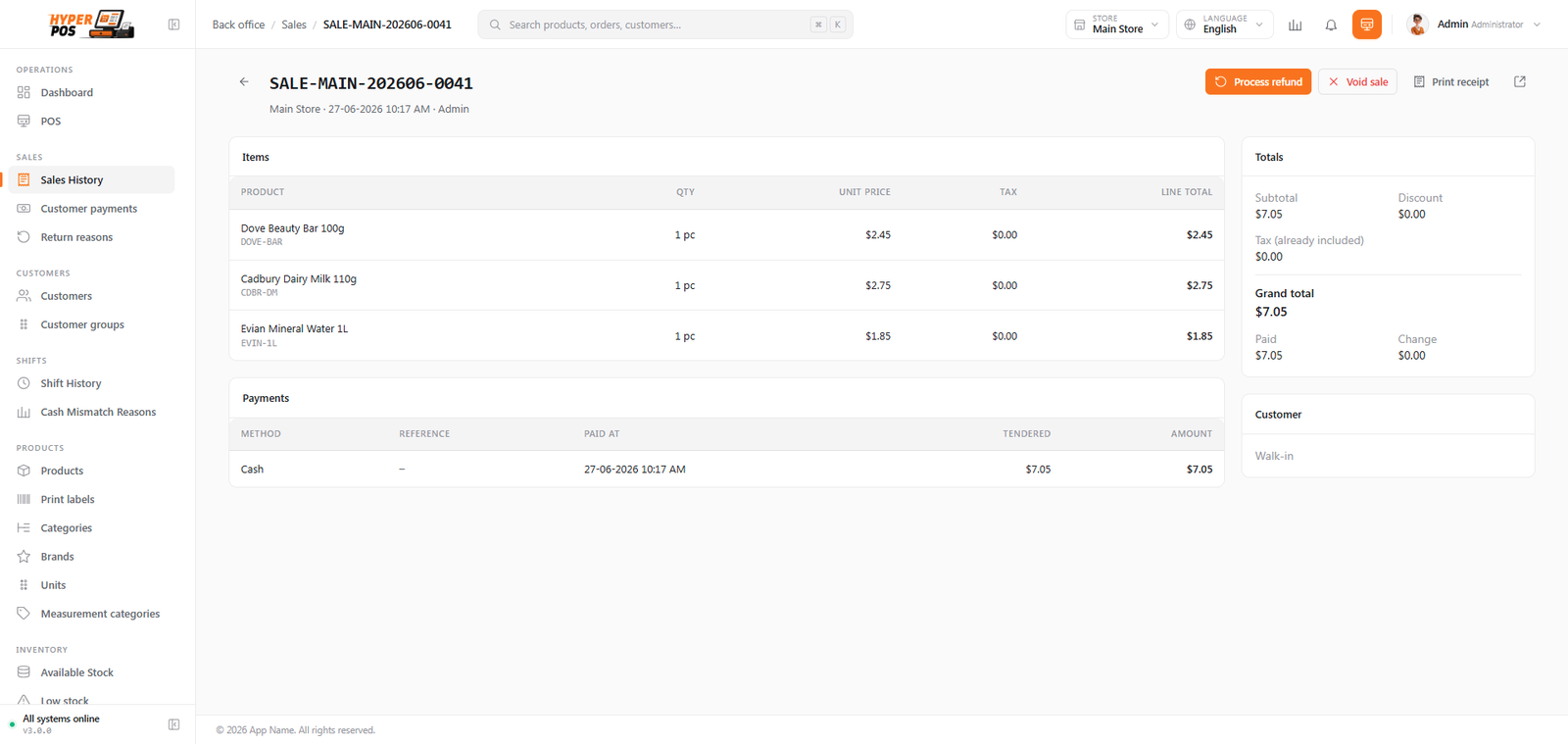1568x744 pixels.
Task: Go back using the left arrow
Action: 244,82
